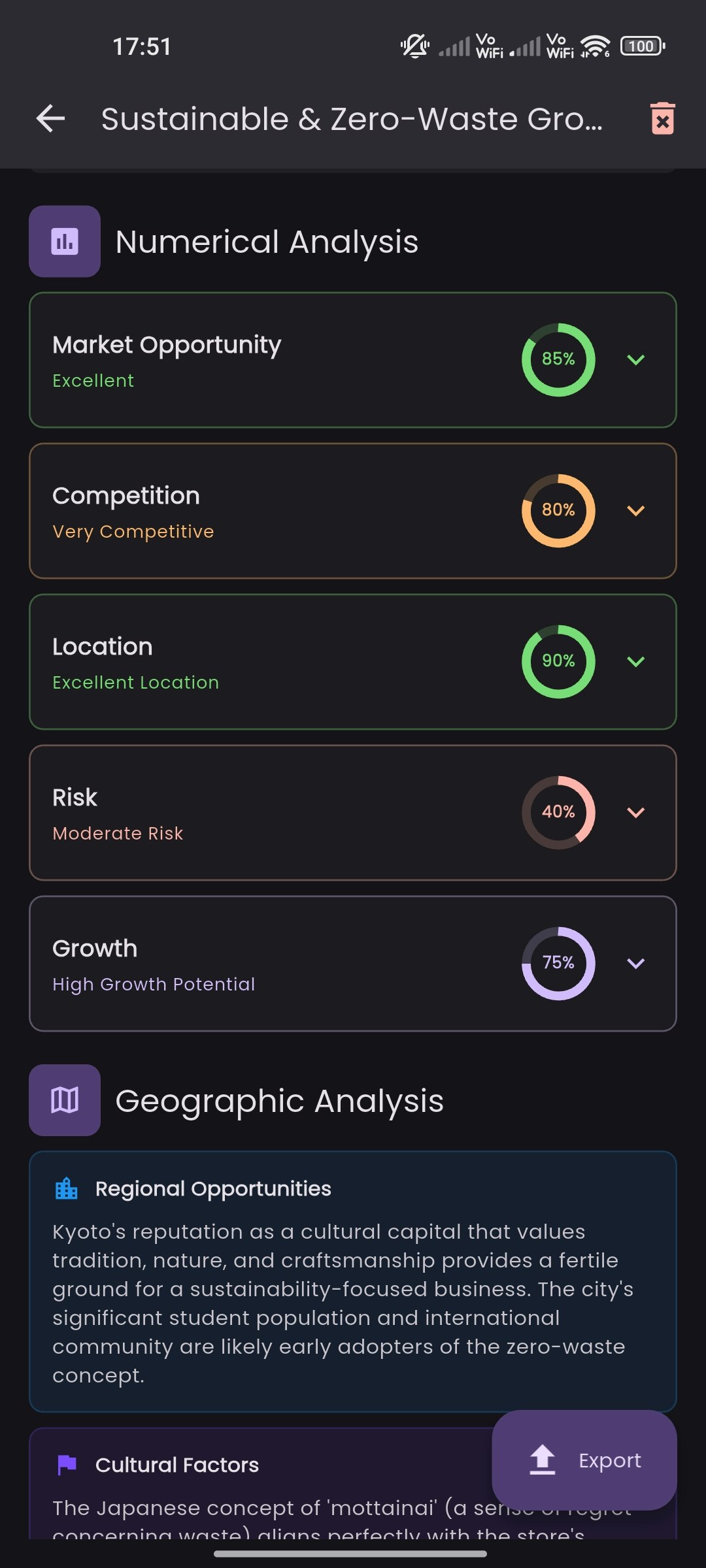Click the Geographic Analysis map icon

pyautogui.click(x=65, y=1100)
